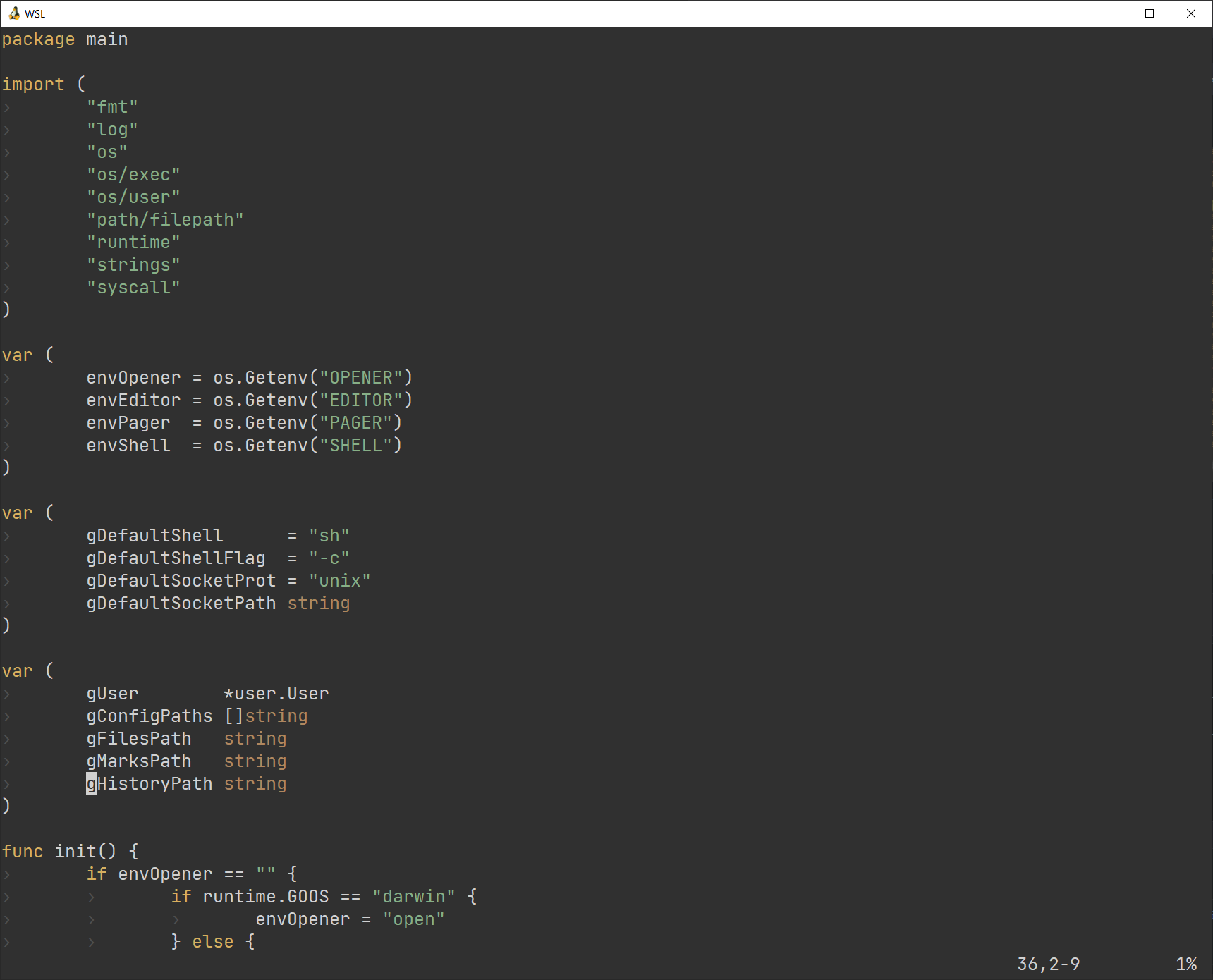This screenshot has width=1213, height=980.
Task: Click the "fmt" import string
Action: [x=112, y=107]
